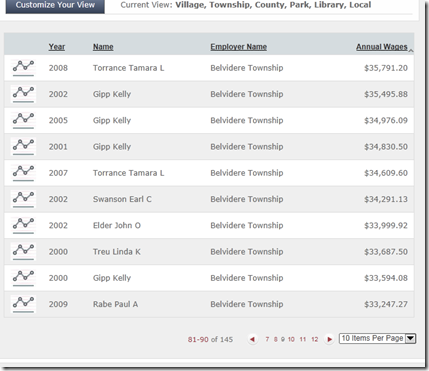The image size is (429, 371).
Task: Click the 81-90 of 145 results count
Action: (210, 339)
